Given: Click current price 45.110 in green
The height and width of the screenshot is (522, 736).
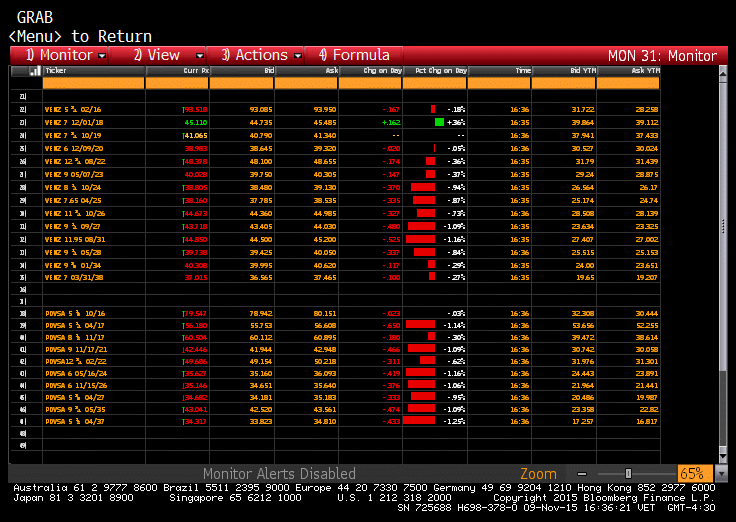Looking at the screenshot, I should (196, 123).
